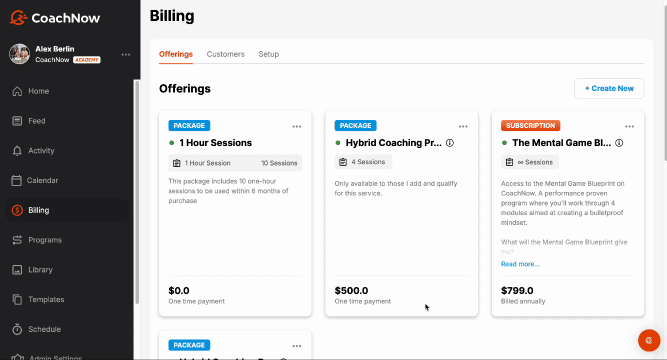Click the $799.0 price
This screenshot has width=667, height=360.
pos(517,291)
